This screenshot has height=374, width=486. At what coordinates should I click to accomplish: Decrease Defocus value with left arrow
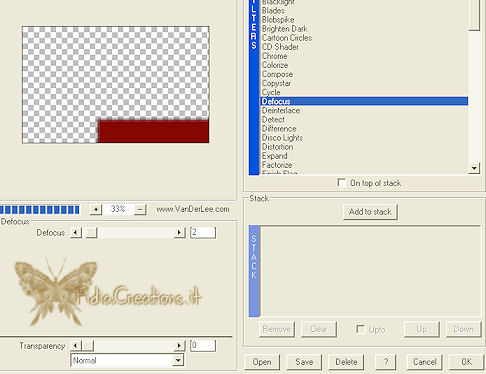(x=76, y=232)
